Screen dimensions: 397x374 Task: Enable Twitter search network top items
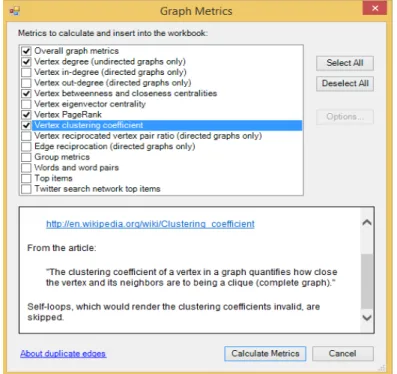pos(26,189)
